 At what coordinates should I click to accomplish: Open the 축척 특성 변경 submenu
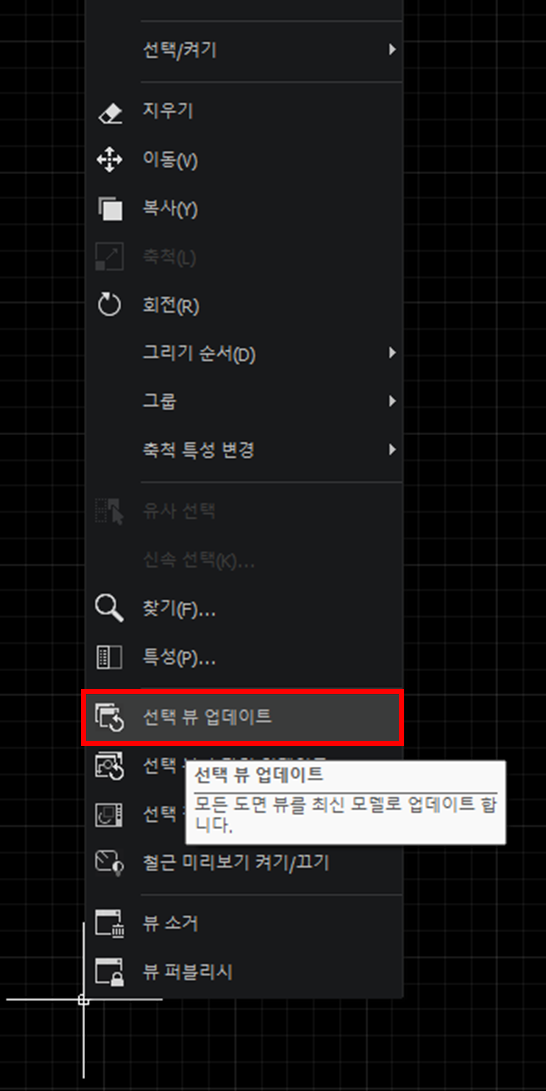243,449
